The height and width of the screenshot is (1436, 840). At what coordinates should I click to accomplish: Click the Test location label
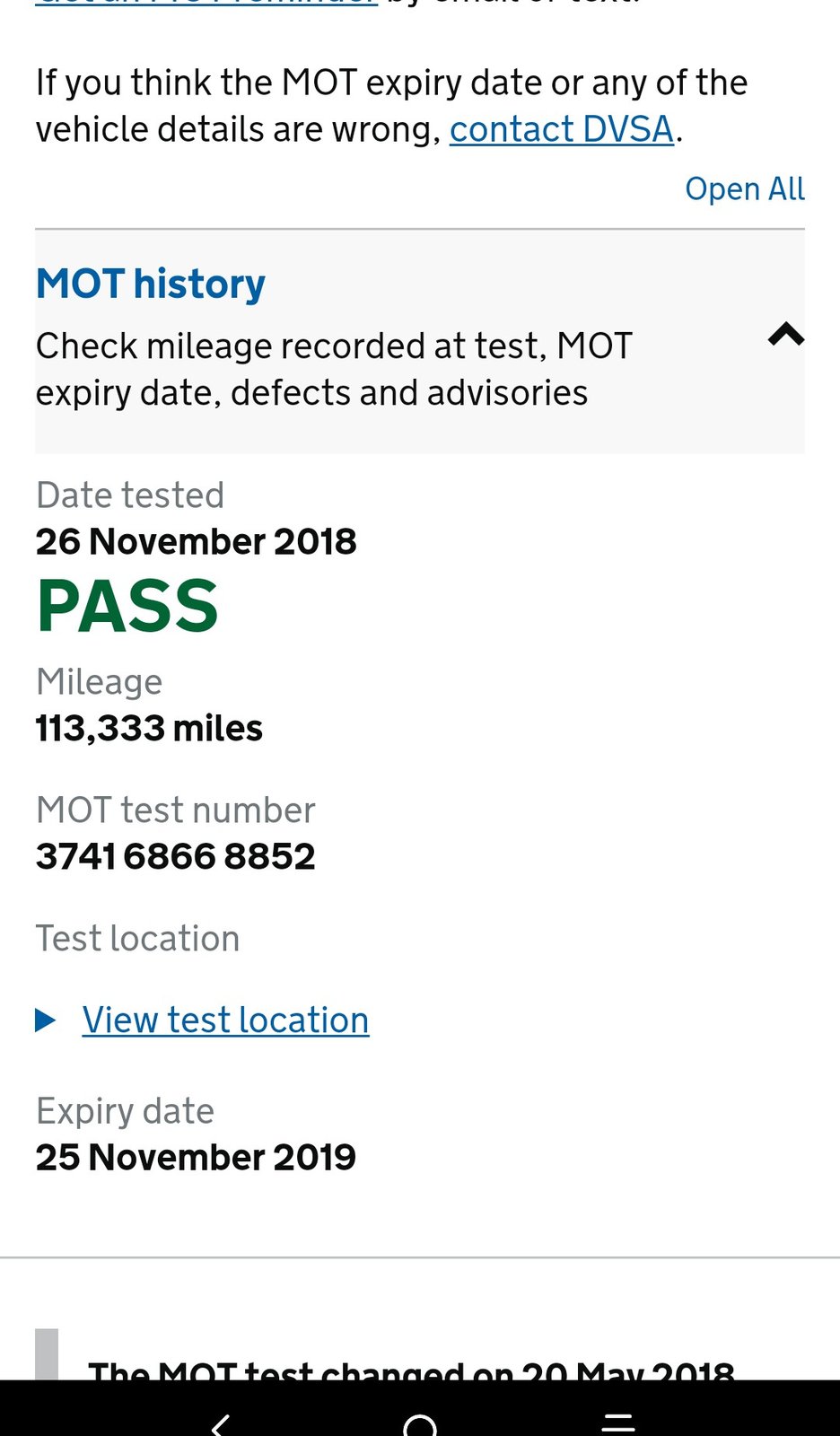pyautogui.click(x=137, y=938)
